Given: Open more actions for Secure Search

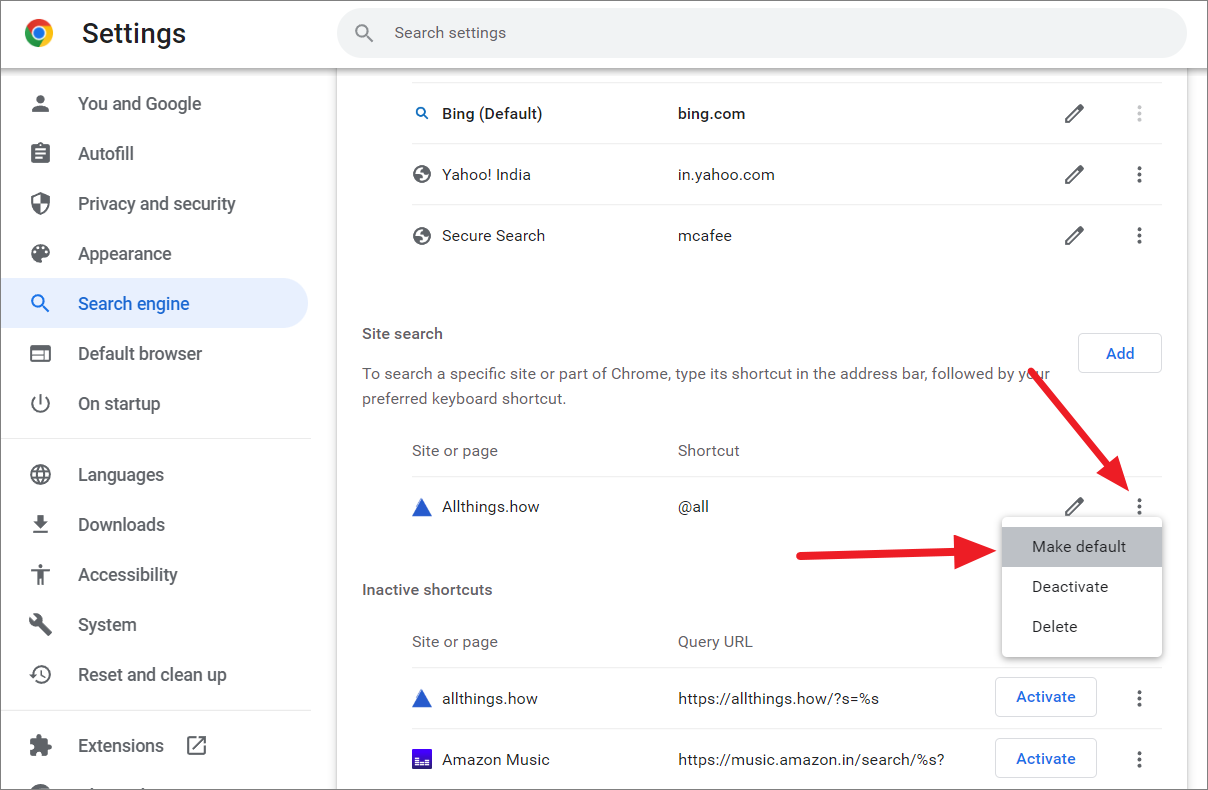Looking at the screenshot, I should point(1139,236).
